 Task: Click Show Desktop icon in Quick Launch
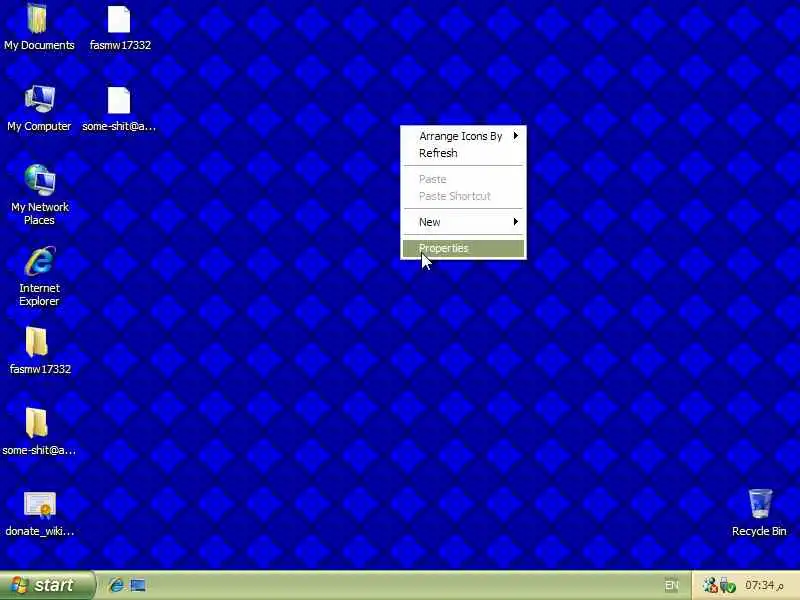point(138,585)
